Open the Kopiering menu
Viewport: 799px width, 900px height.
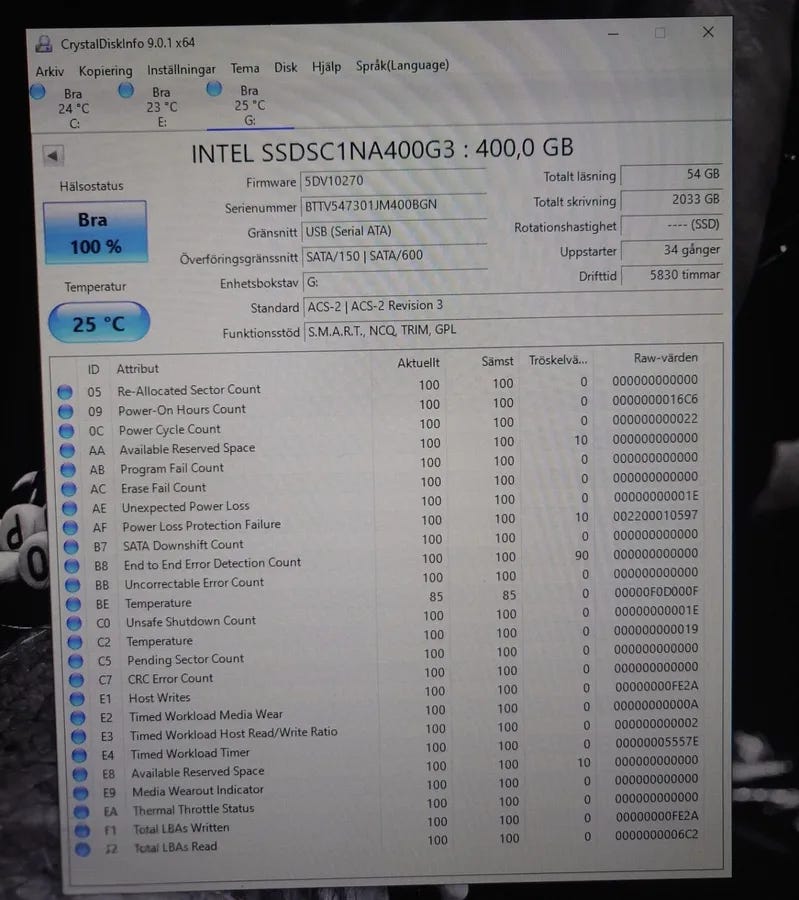coord(106,71)
